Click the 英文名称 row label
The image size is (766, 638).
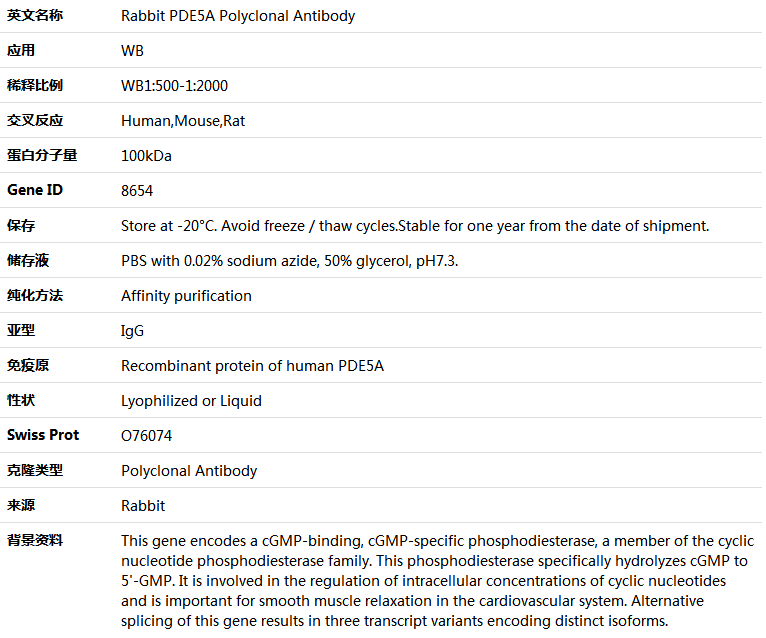pyautogui.click(x=35, y=16)
